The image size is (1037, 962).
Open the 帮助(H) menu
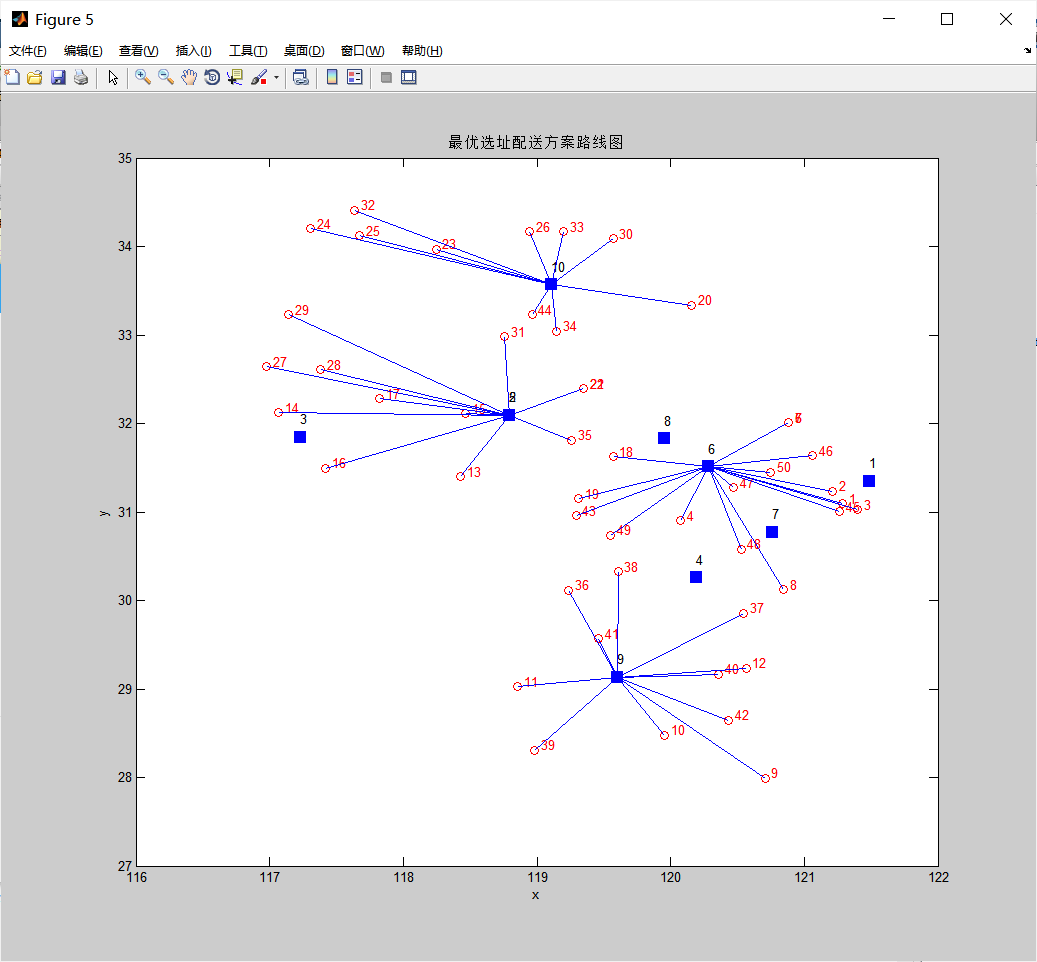tap(422, 51)
